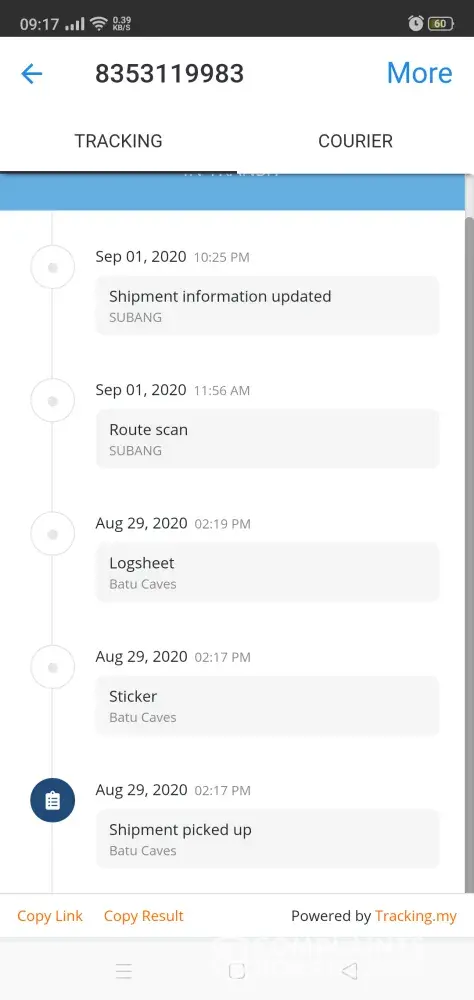Switch to the COURIER tab
Image resolution: width=474 pixels, height=1000 pixels.
click(355, 141)
